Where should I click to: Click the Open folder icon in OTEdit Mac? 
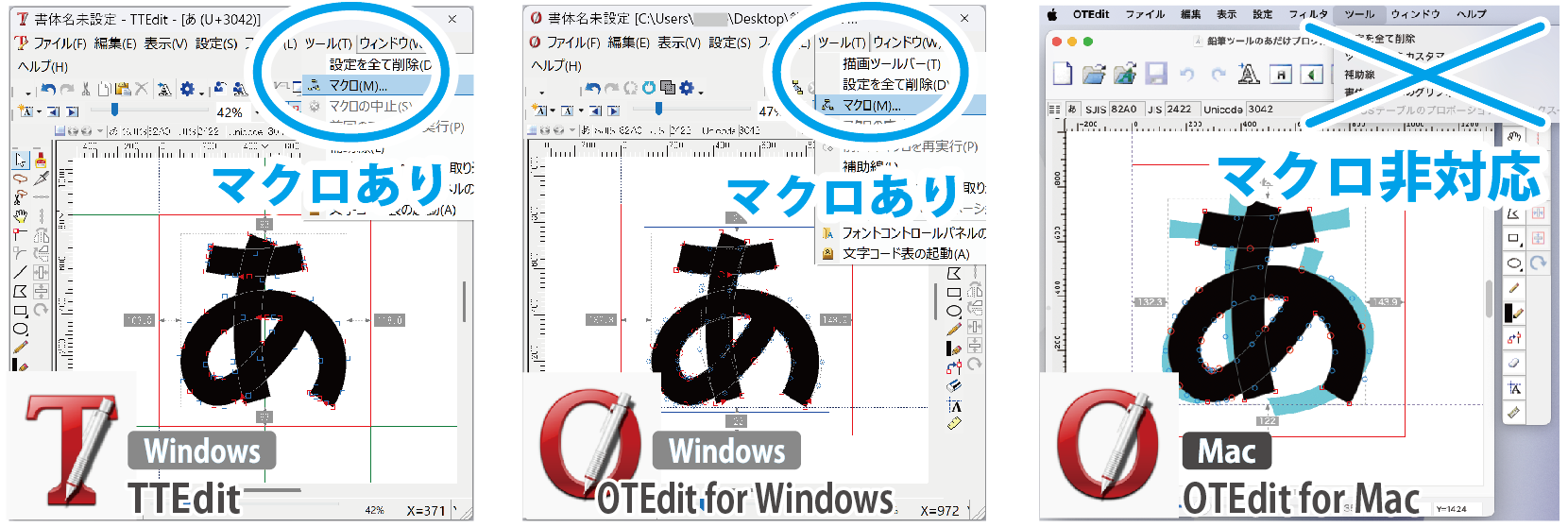pos(1094,74)
